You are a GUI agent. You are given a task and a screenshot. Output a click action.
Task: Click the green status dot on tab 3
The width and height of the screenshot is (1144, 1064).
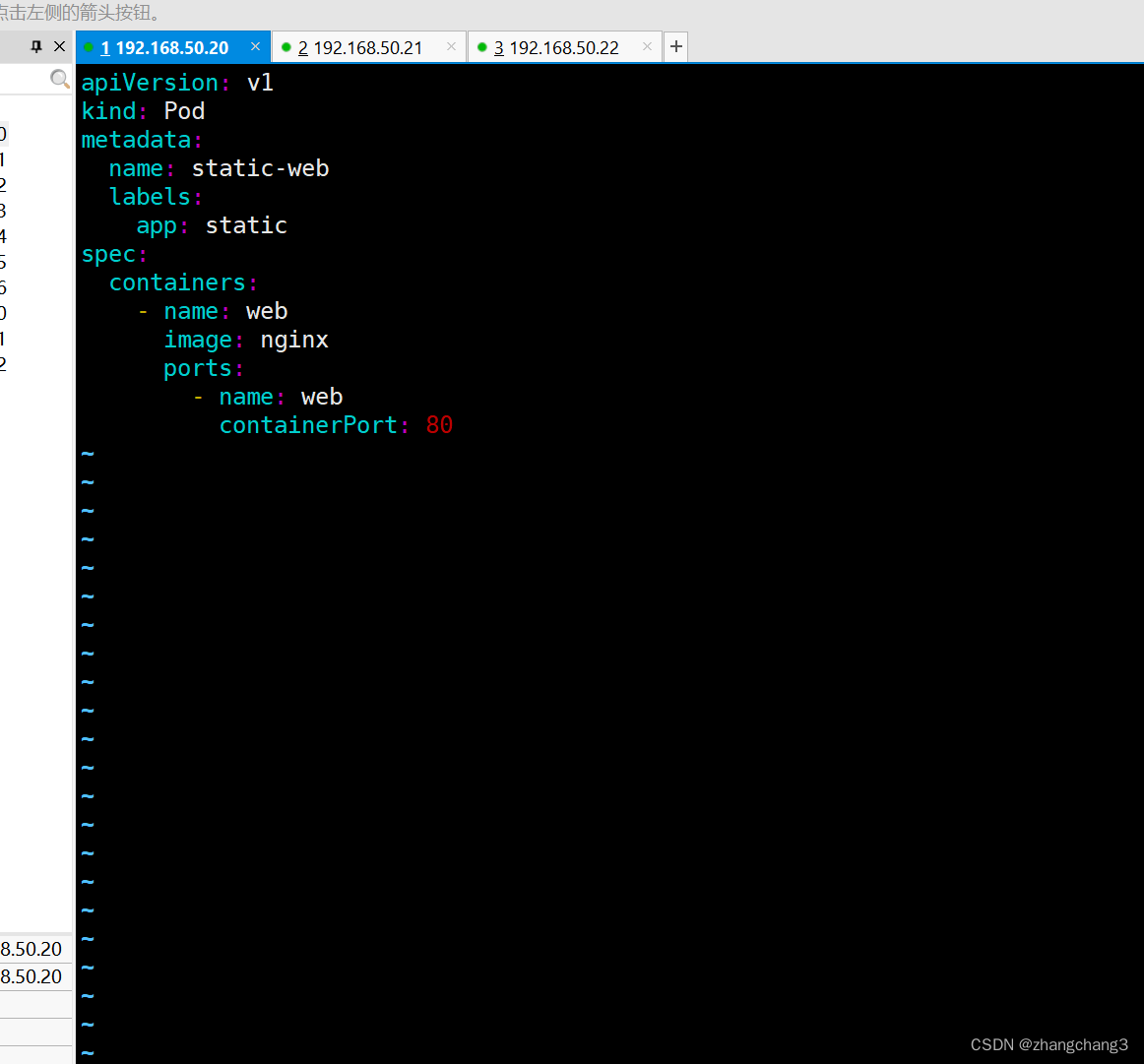coord(481,47)
